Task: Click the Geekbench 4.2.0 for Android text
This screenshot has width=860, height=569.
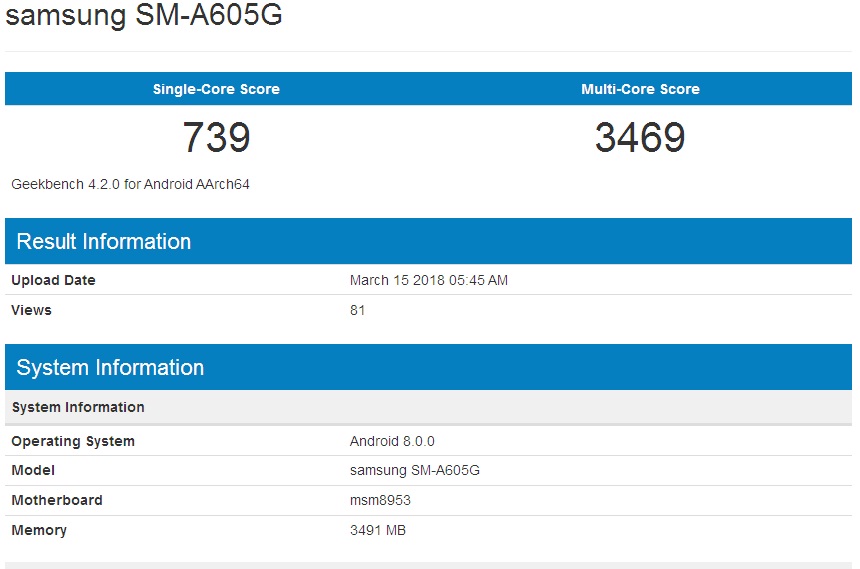Action: pyautogui.click(x=130, y=184)
